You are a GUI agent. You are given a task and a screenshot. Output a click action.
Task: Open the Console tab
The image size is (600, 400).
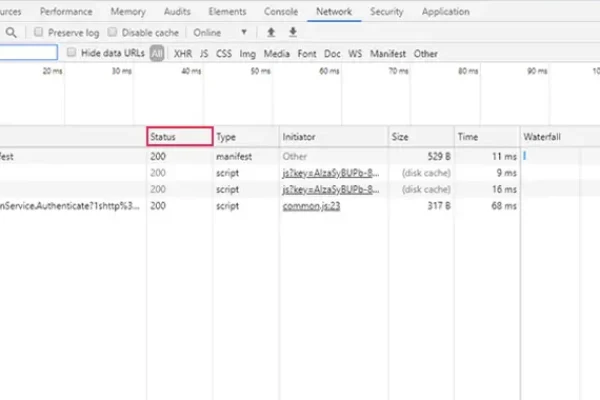[x=280, y=11]
